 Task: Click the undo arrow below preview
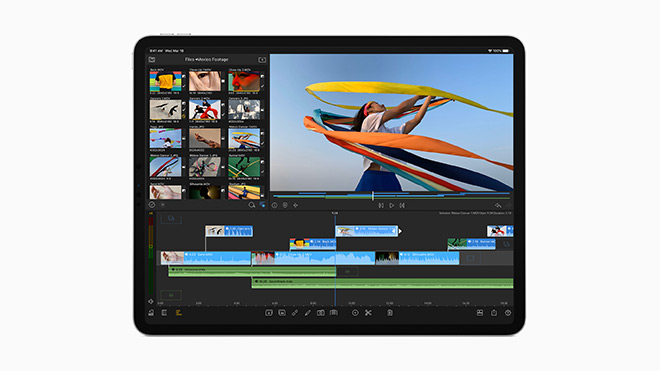[x=498, y=206]
